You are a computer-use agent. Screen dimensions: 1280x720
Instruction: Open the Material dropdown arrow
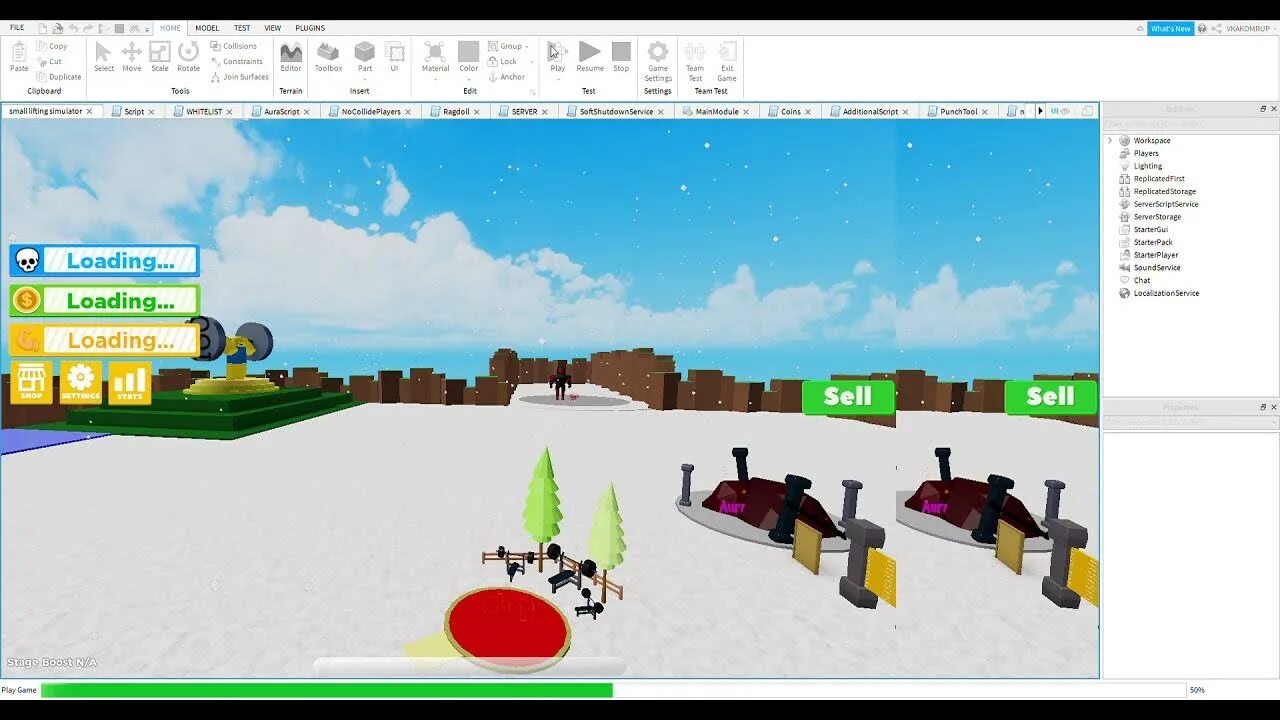[435, 78]
